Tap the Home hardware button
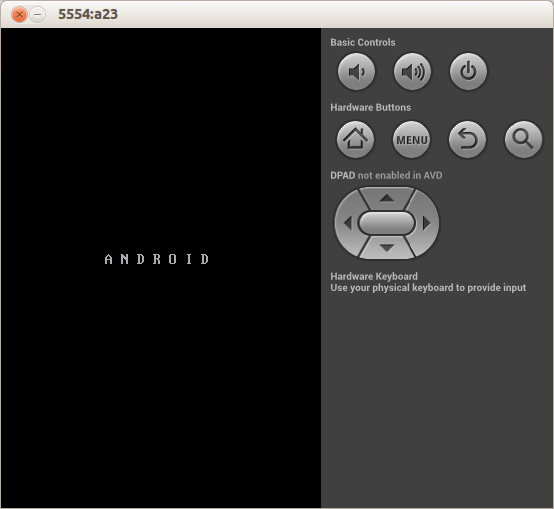The width and height of the screenshot is (554, 509). click(355, 139)
